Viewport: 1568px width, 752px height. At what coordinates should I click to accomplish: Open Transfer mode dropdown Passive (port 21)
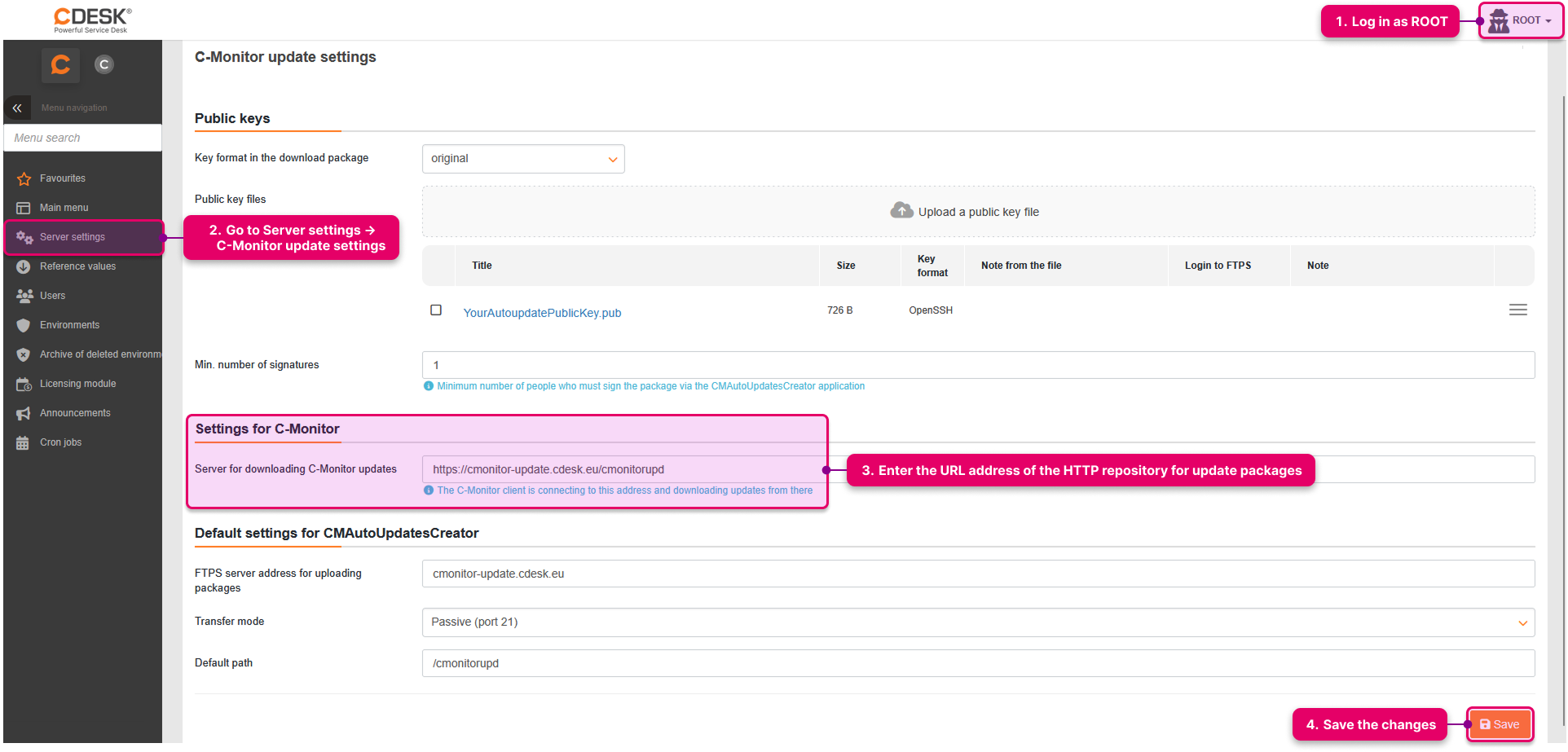pos(978,622)
